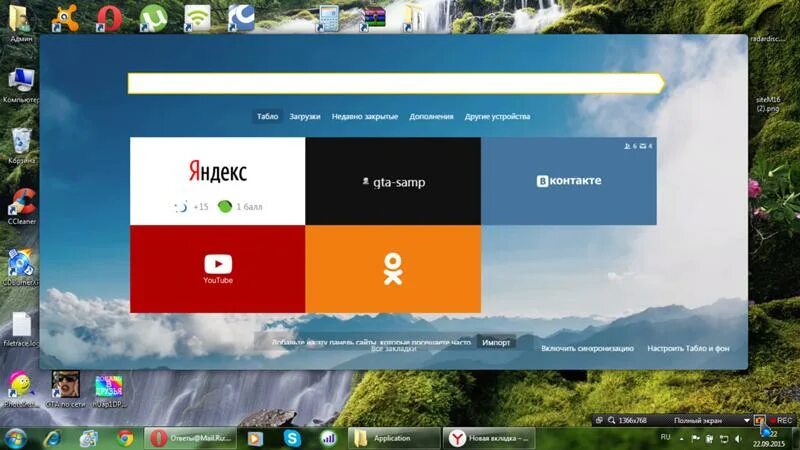
Task: Launch Internet Explorer from the taskbar
Action: tap(53, 438)
